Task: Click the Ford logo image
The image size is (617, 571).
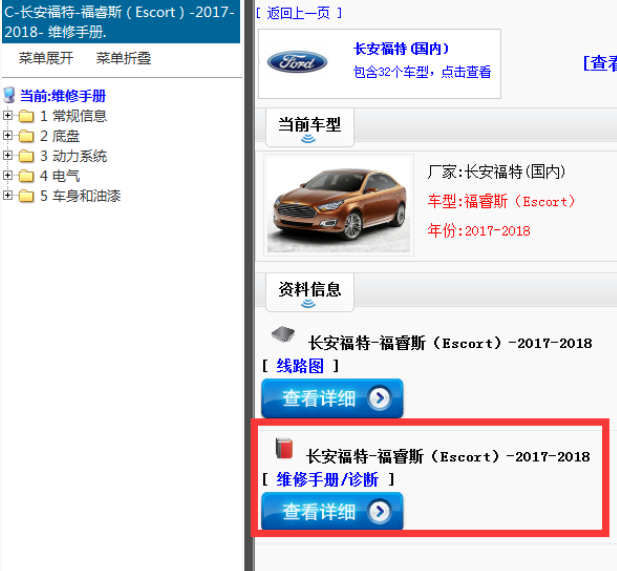Action: 297,63
